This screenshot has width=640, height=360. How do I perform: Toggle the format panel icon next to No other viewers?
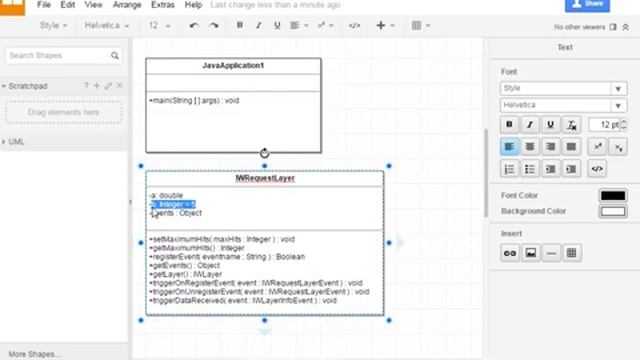click(613, 27)
